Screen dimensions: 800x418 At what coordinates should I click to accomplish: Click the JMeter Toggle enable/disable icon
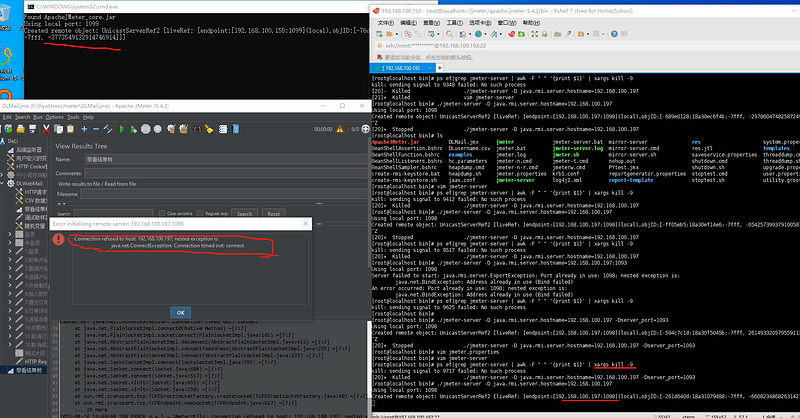click(108, 129)
